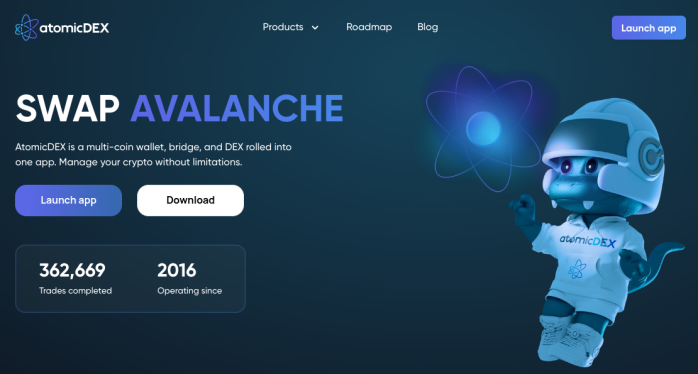Click the white Download button
The image size is (698, 374).
pyautogui.click(x=191, y=200)
